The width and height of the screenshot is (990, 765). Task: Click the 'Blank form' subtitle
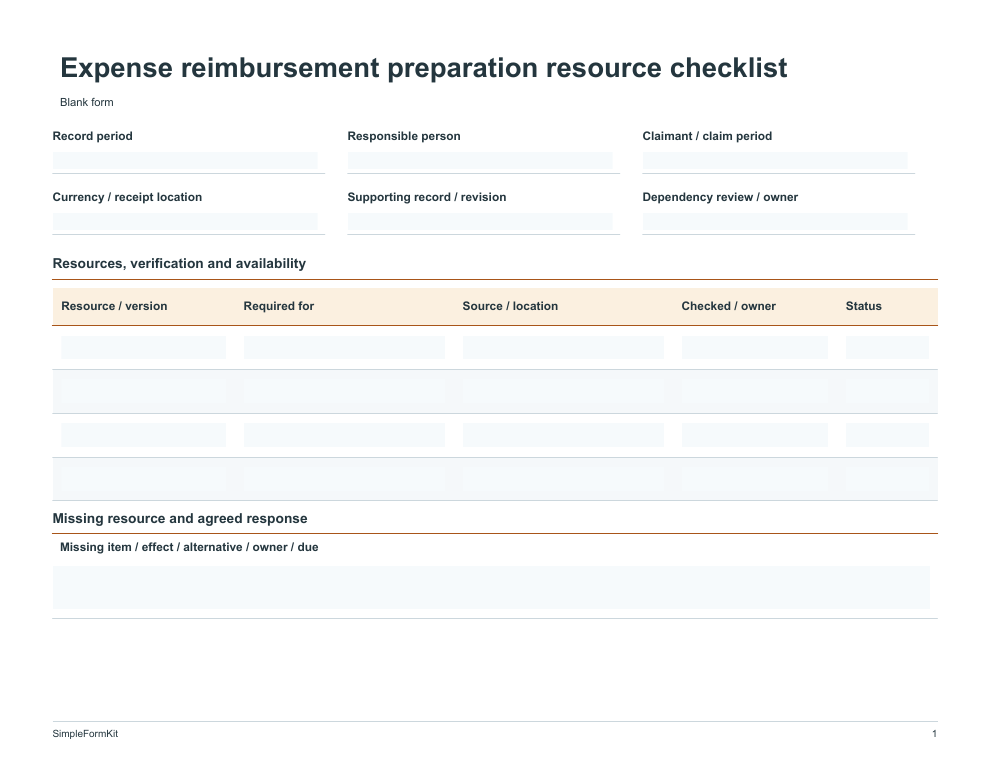(x=86, y=102)
